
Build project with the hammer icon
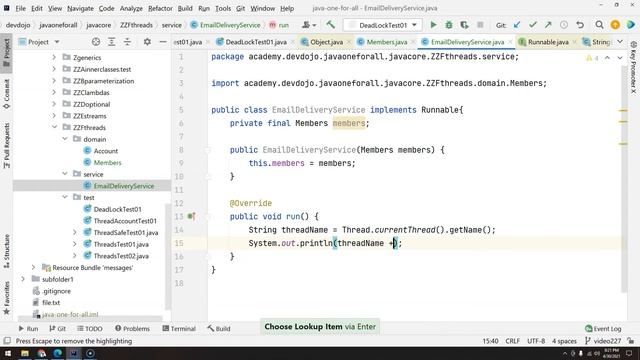tap(330, 25)
